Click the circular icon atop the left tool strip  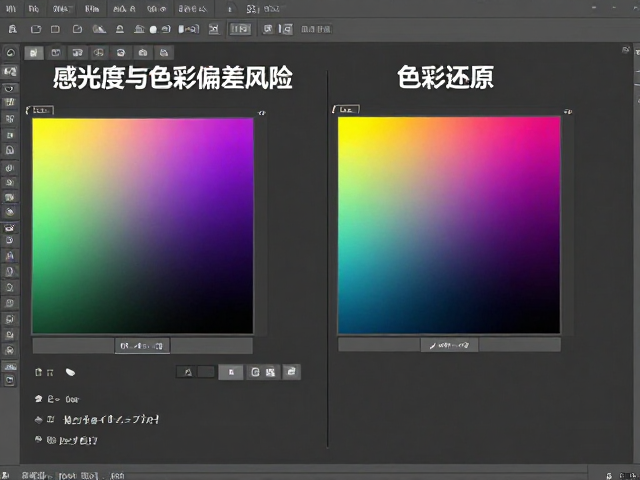coord(11,53)
